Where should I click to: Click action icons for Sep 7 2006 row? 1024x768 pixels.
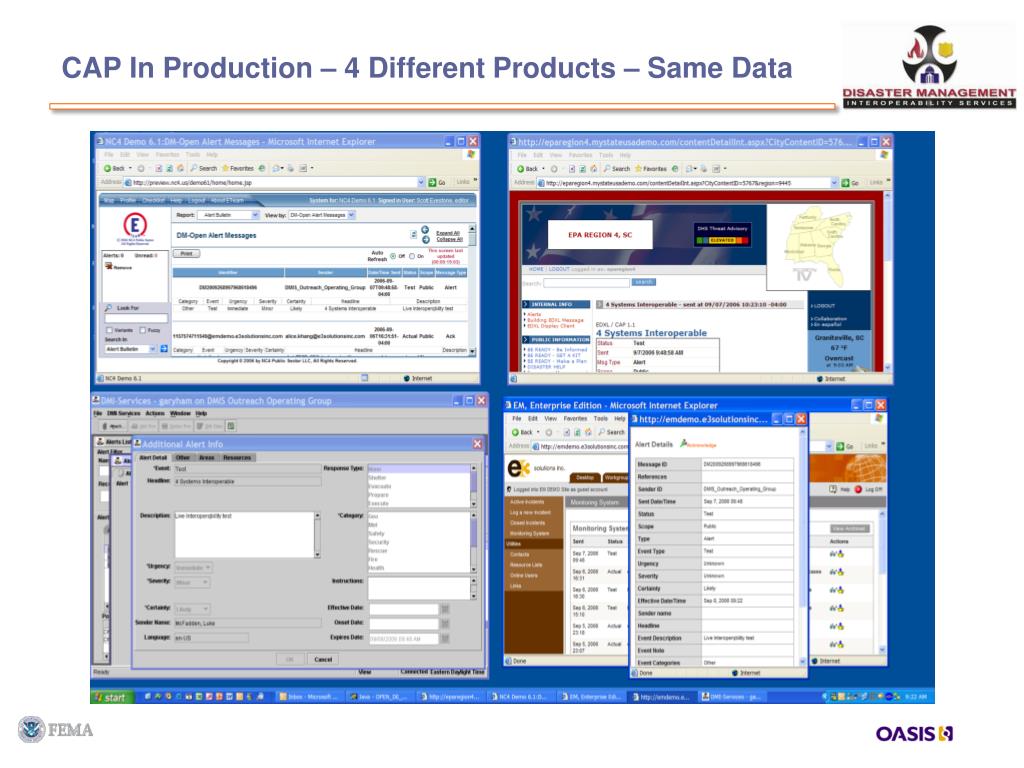(x=837, y=554)
